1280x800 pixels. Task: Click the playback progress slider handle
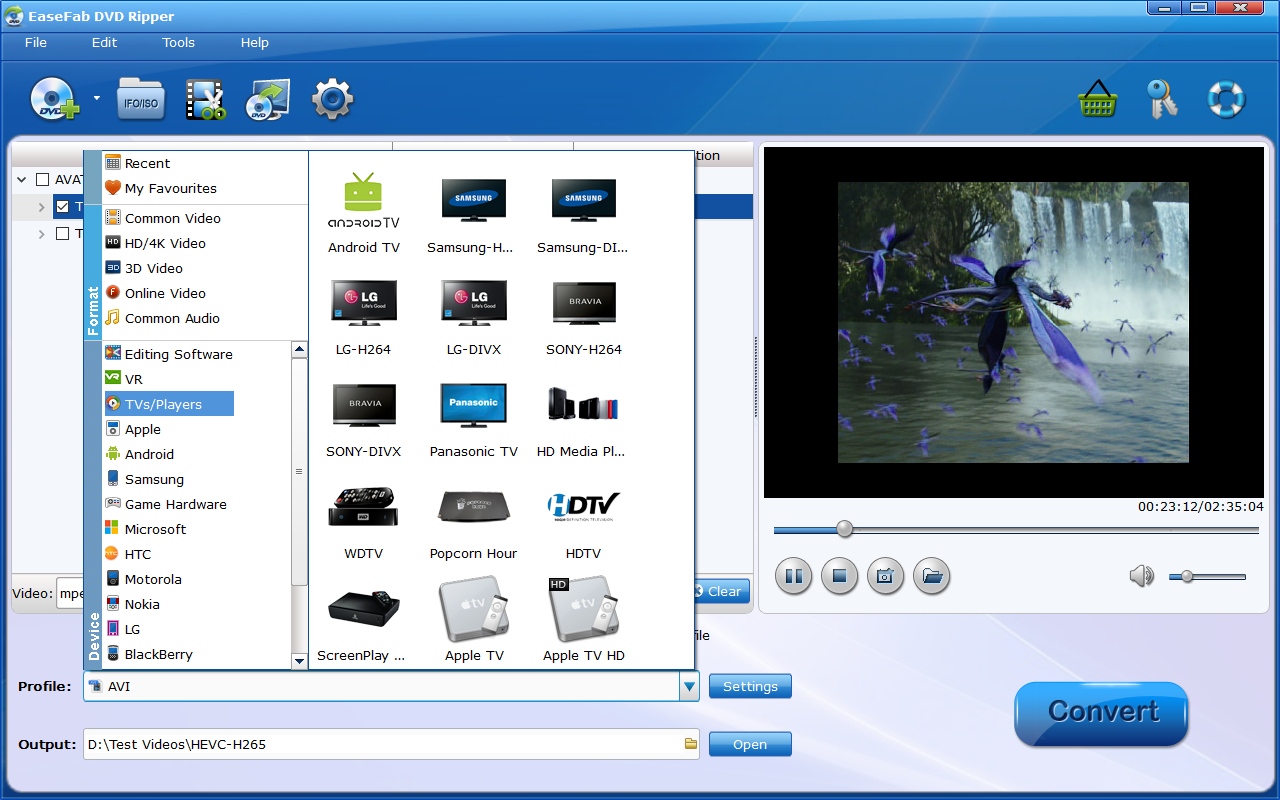(x=845, y=529)
